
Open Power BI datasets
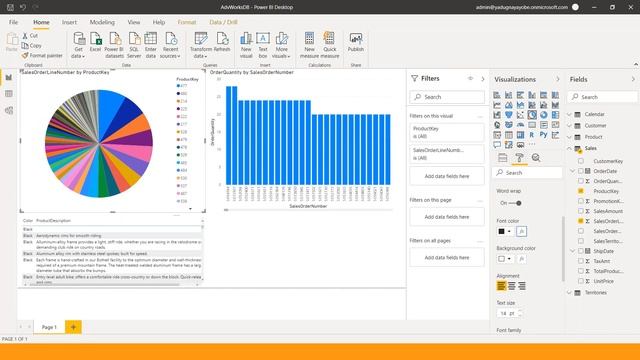114,44
